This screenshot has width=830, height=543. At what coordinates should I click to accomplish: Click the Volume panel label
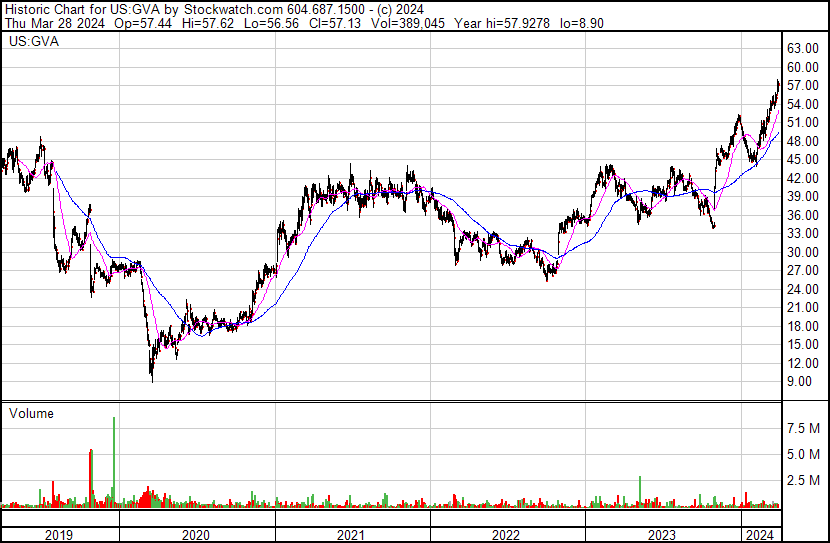(31, 413)
